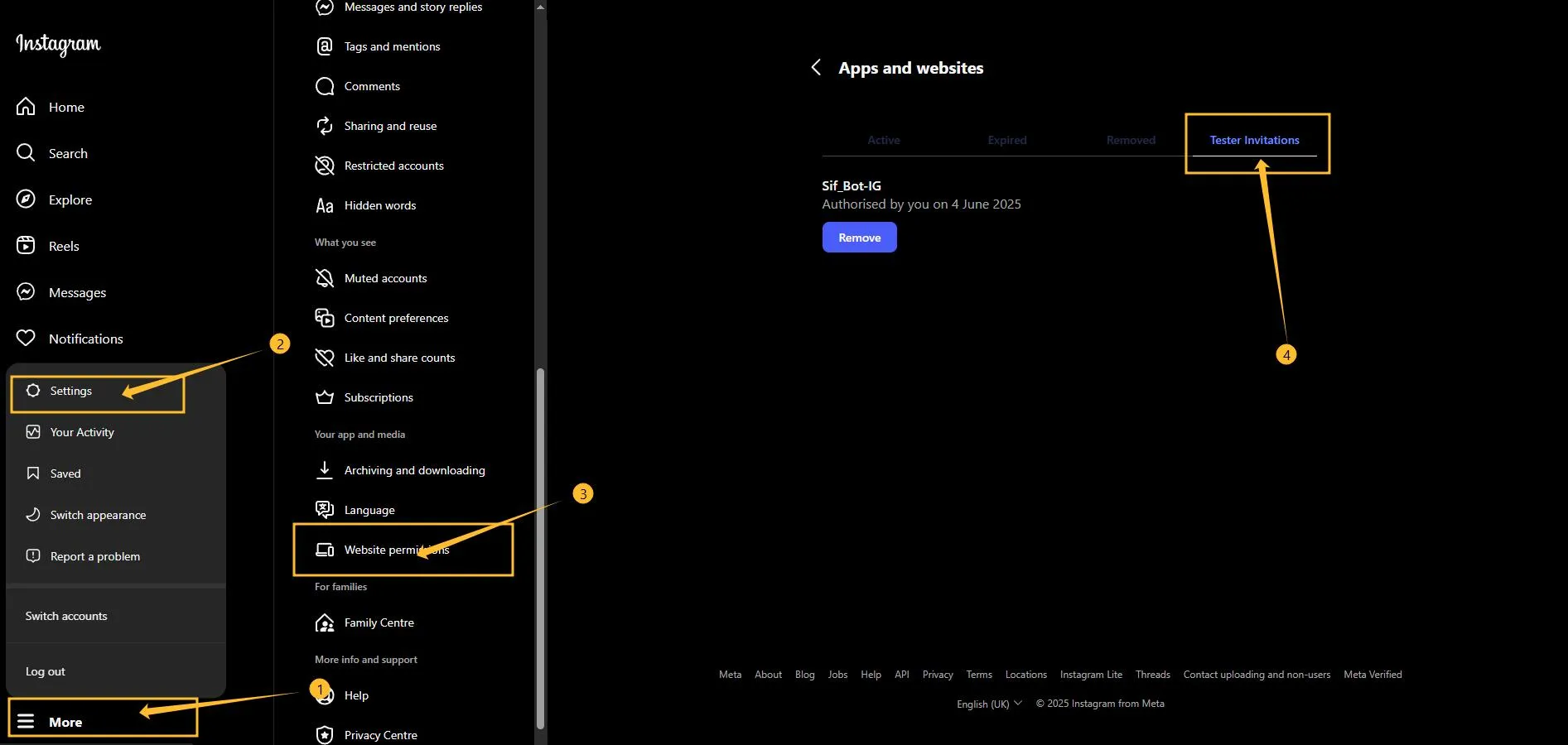Click the Notifications heart icon
This screenshot has width=1568, height=745.
tap(26, 339)
